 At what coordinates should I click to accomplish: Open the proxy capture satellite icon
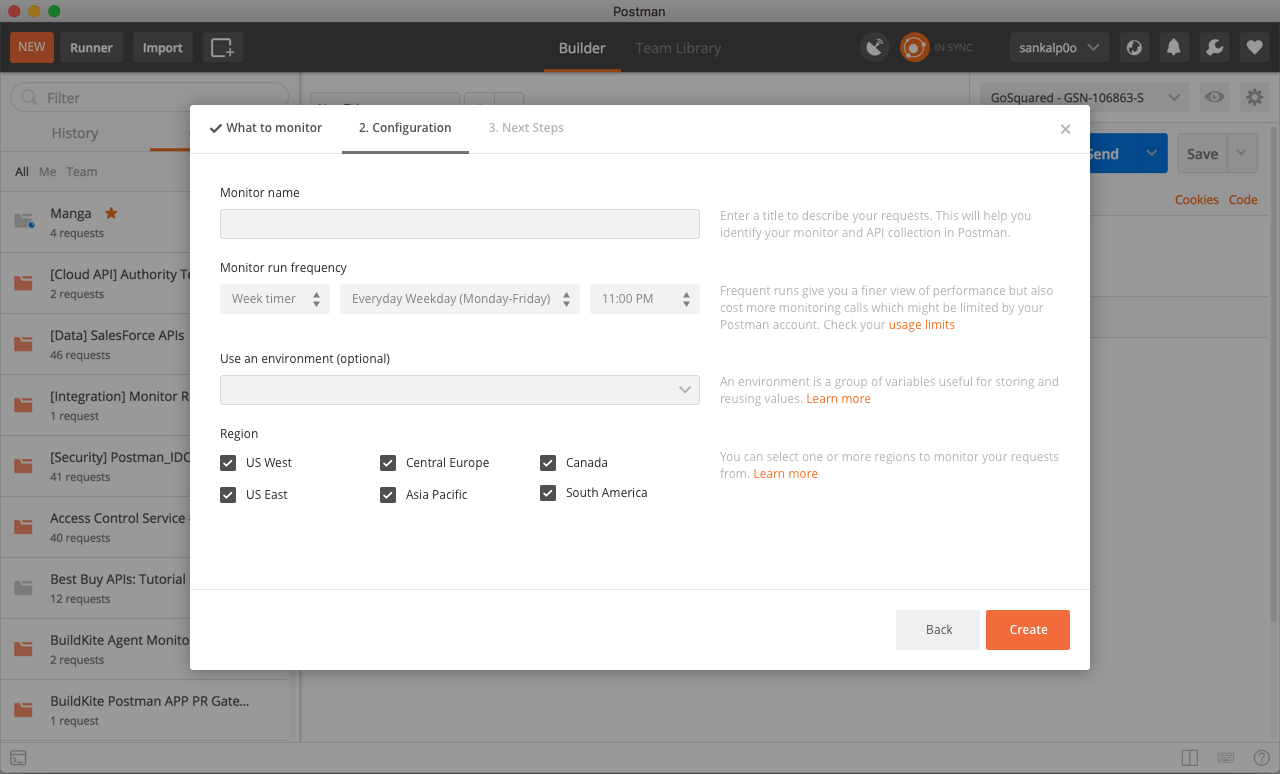(875, 47)
